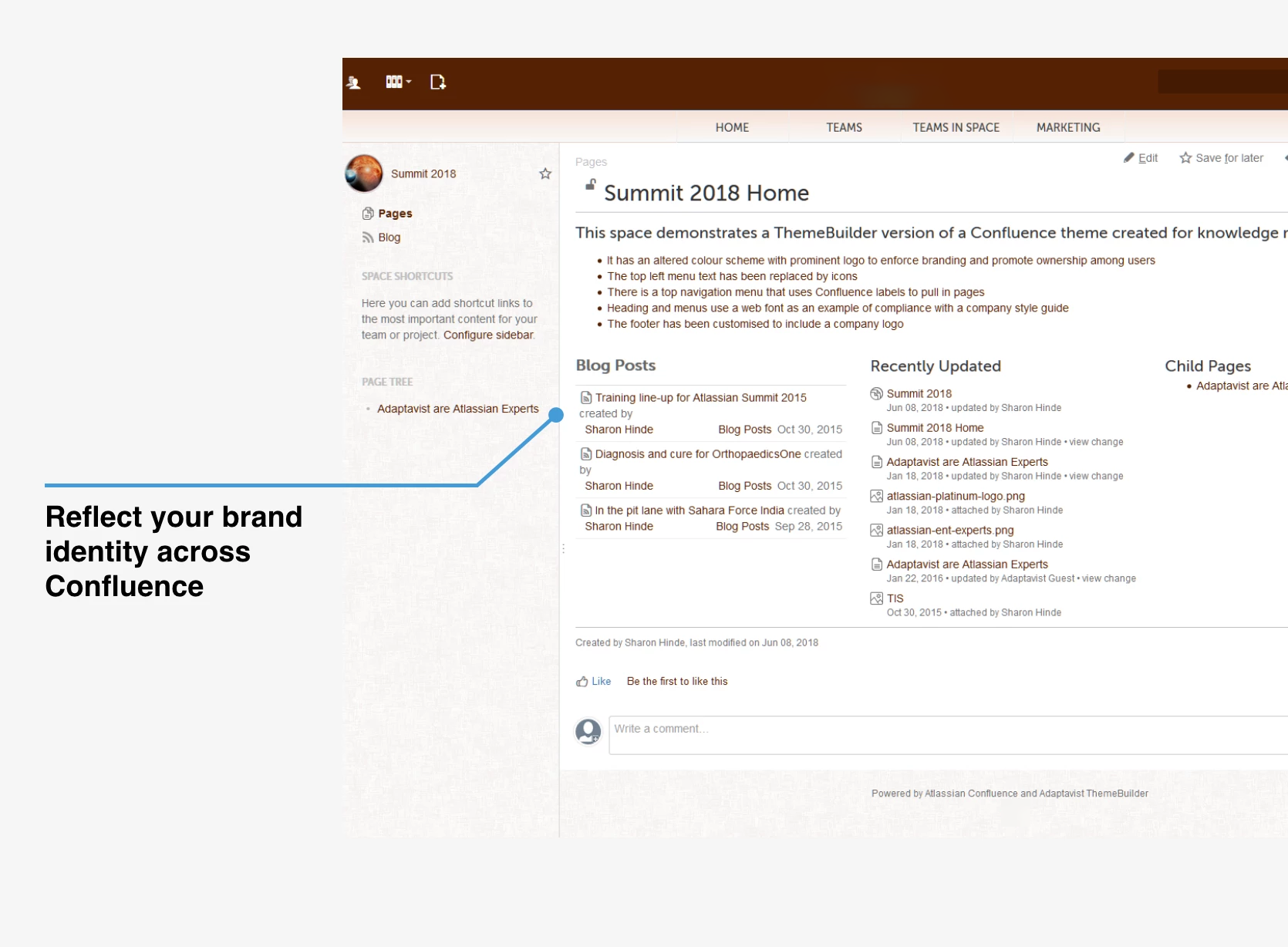Click the page restrictions unlocked padlock icon
Image resolution: width=1288 pixels, height=947 pixels.
590,184
